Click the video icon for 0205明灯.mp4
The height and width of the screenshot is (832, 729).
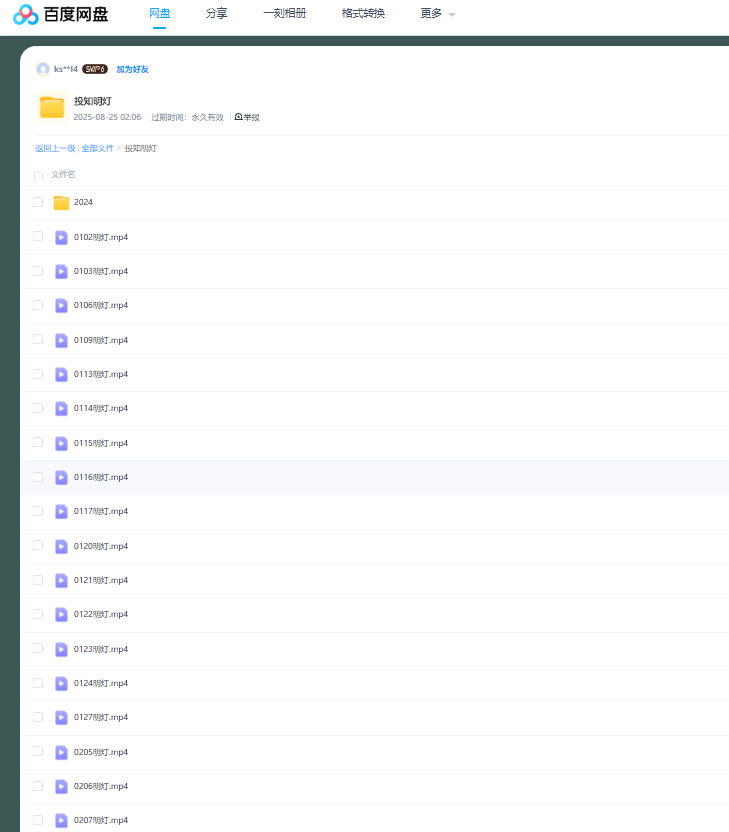pyautogui.click(x=61, y=752)
